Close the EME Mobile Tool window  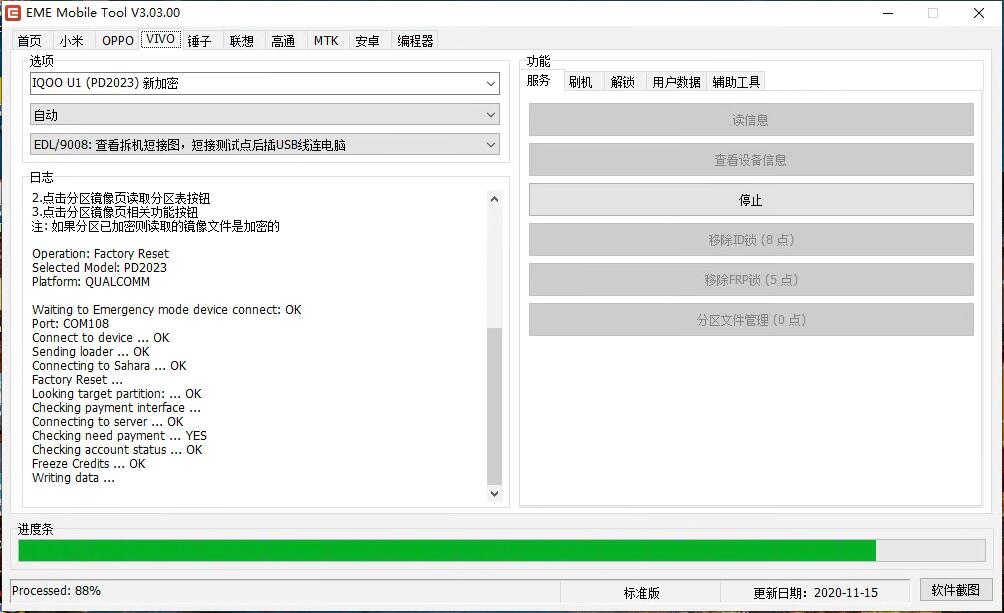click(x=978, y=13)
